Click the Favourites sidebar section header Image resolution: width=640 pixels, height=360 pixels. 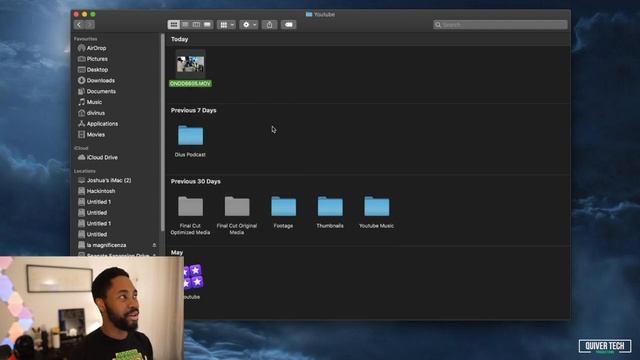coord(85,39)
